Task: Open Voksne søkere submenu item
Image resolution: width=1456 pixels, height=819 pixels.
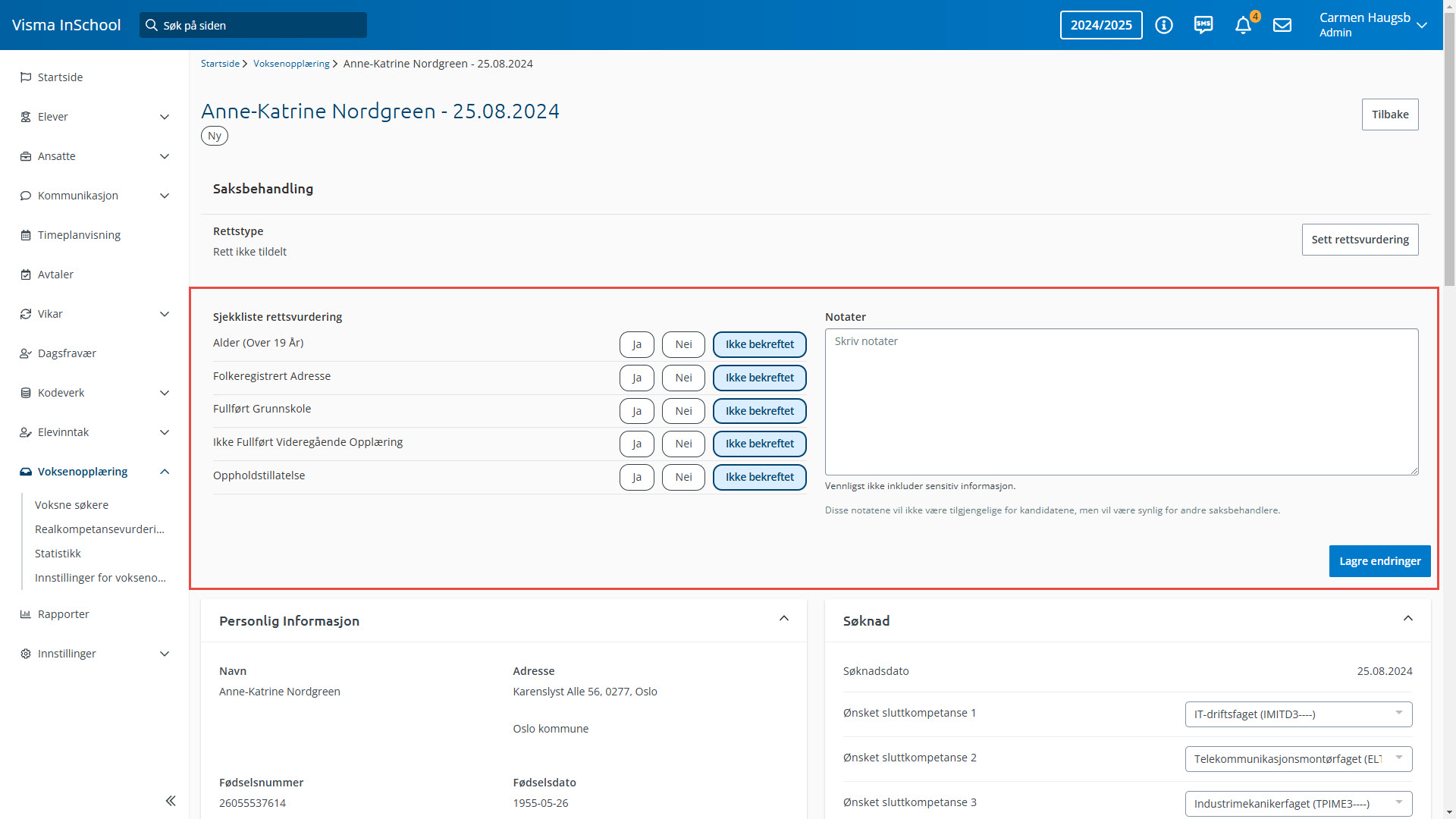Action: click(71, 505)
